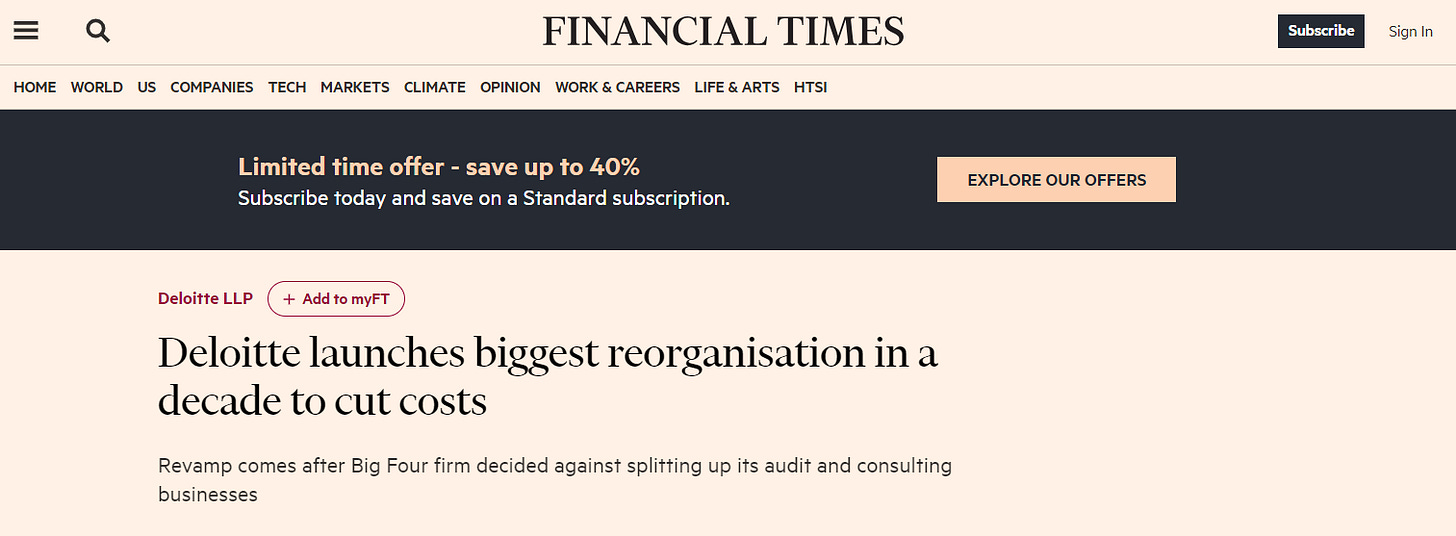
Task: Go to the Home section
Action: [35, 87]
